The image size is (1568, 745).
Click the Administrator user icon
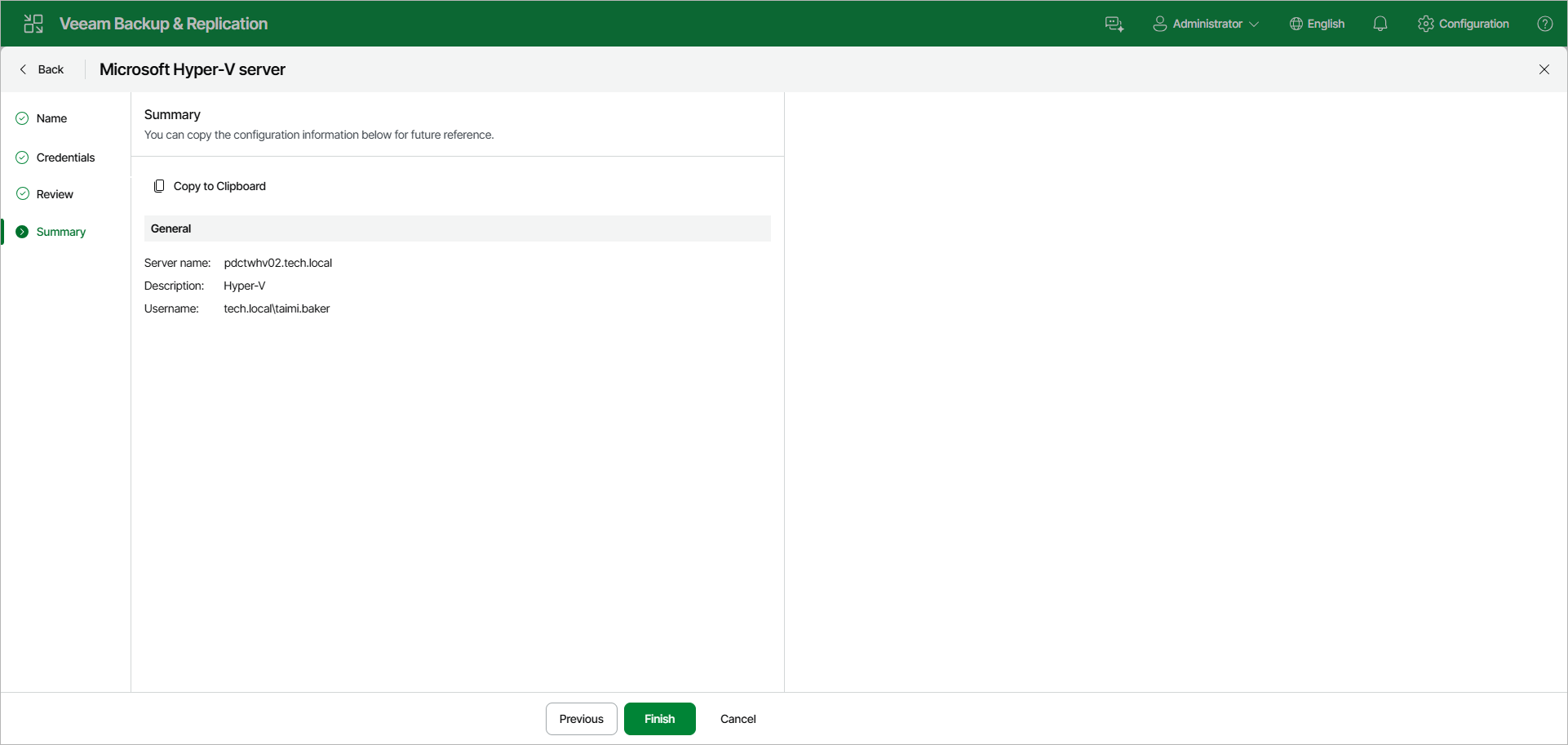(1159, 24)
